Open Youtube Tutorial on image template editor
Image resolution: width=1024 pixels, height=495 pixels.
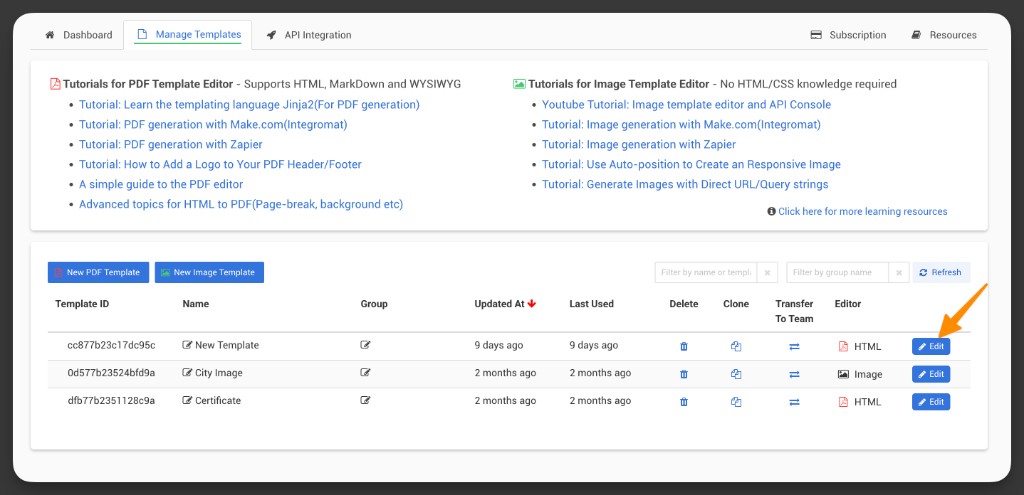click(686, 104)
